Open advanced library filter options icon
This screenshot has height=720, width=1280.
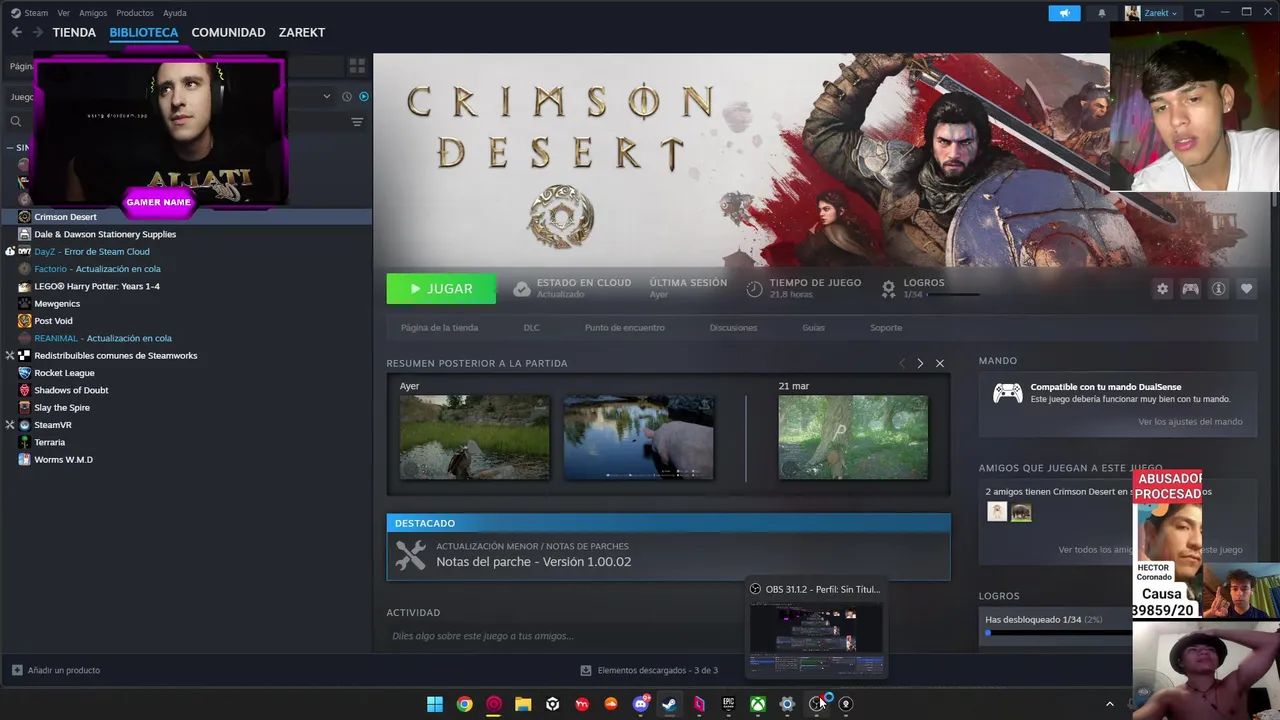357,122
